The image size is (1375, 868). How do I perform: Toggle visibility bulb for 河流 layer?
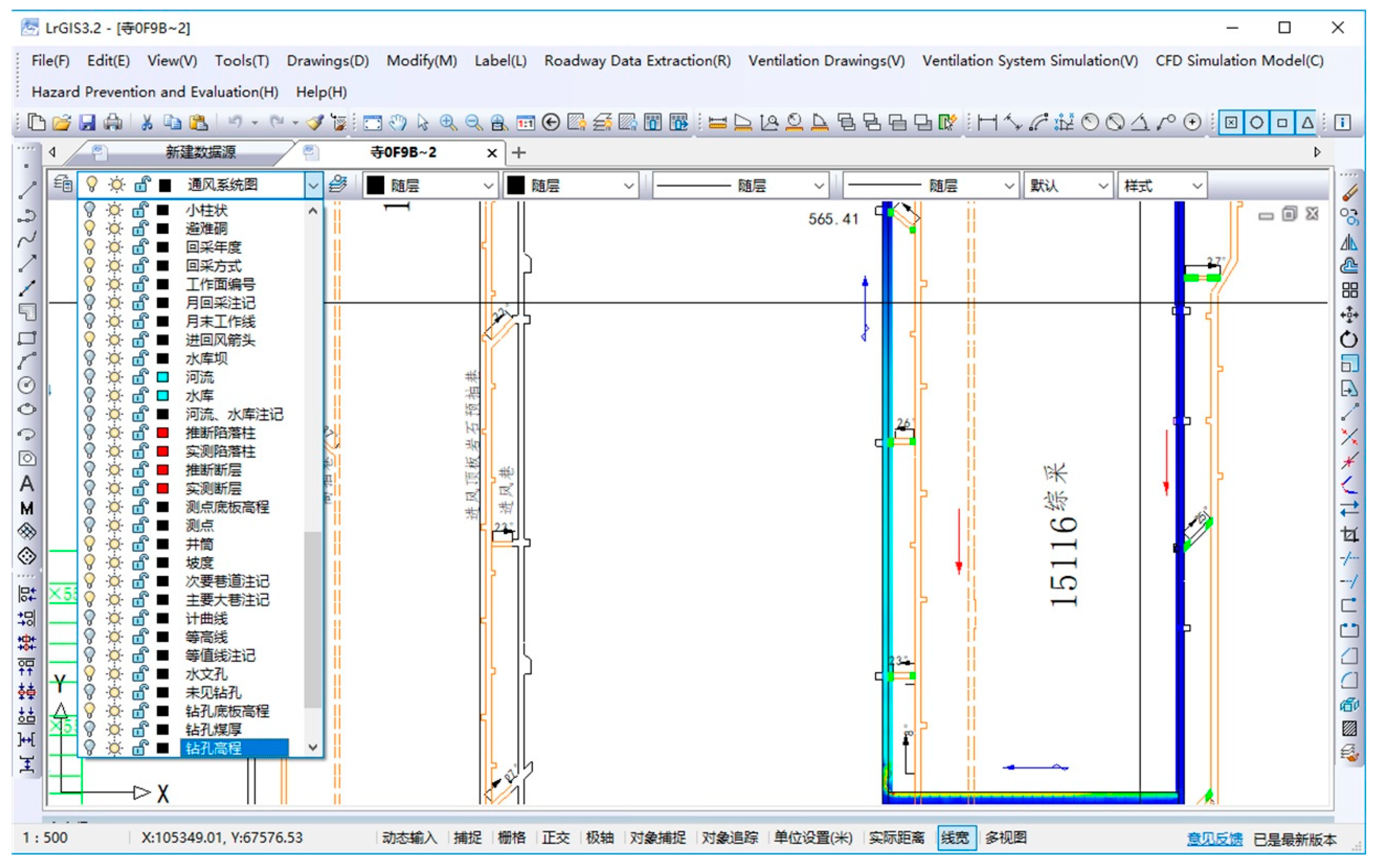click(90, 377)
